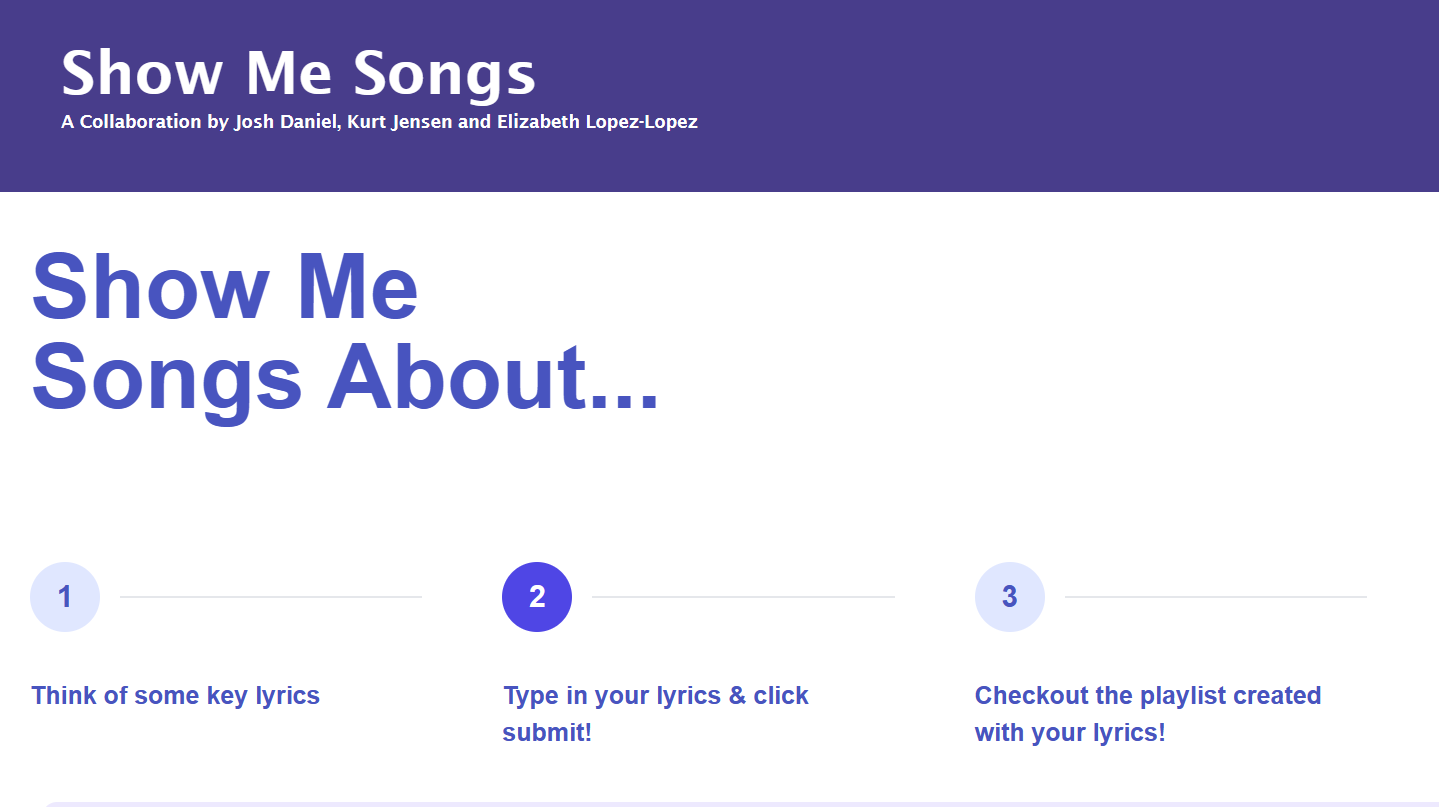This screenshot has width=1439, height=807.
Task: Click the highlighted step 2 circle
Action: pos(537,597)
